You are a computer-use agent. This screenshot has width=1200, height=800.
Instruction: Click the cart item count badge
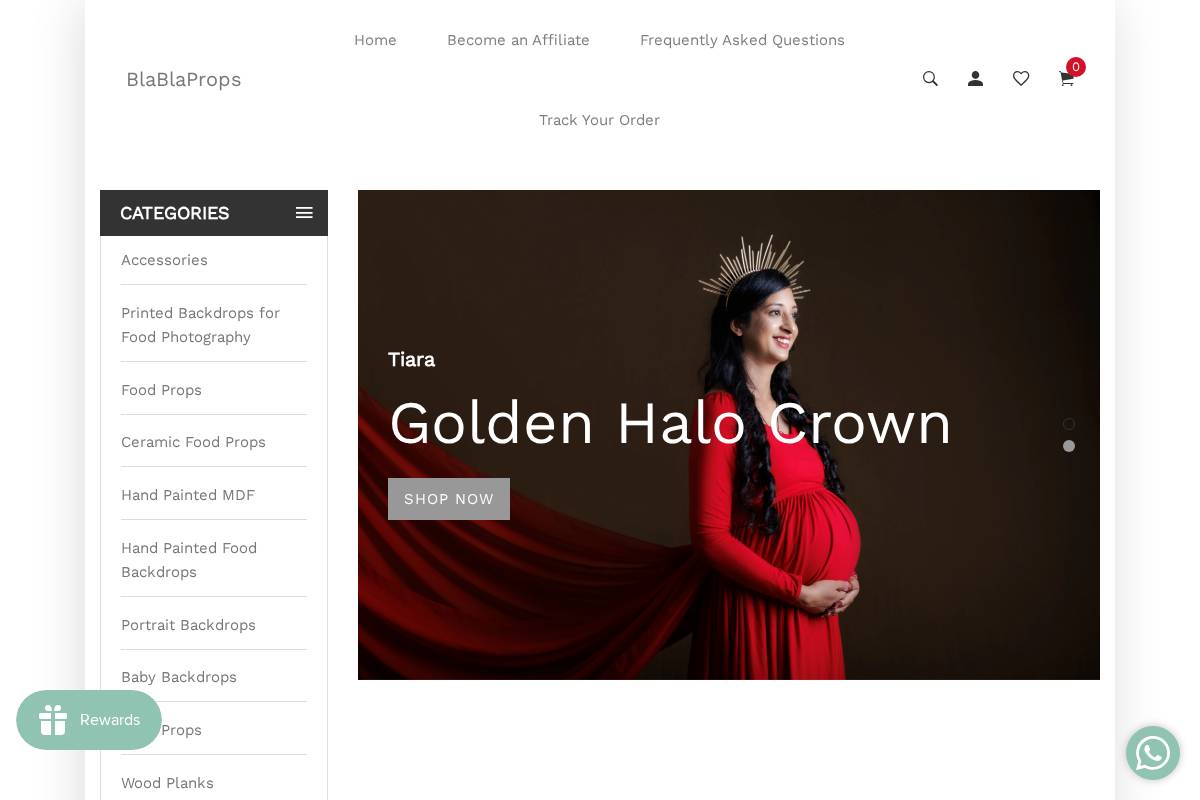click(x=1076, y=67)
